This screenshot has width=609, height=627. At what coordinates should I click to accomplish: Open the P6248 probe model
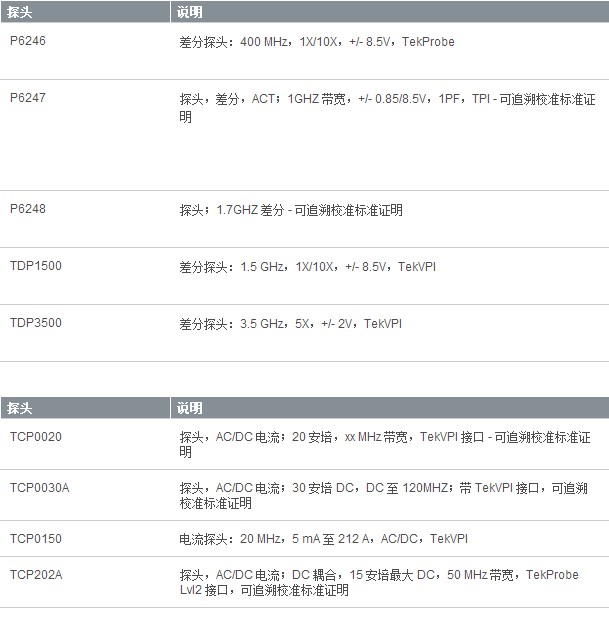coord(28,210)
